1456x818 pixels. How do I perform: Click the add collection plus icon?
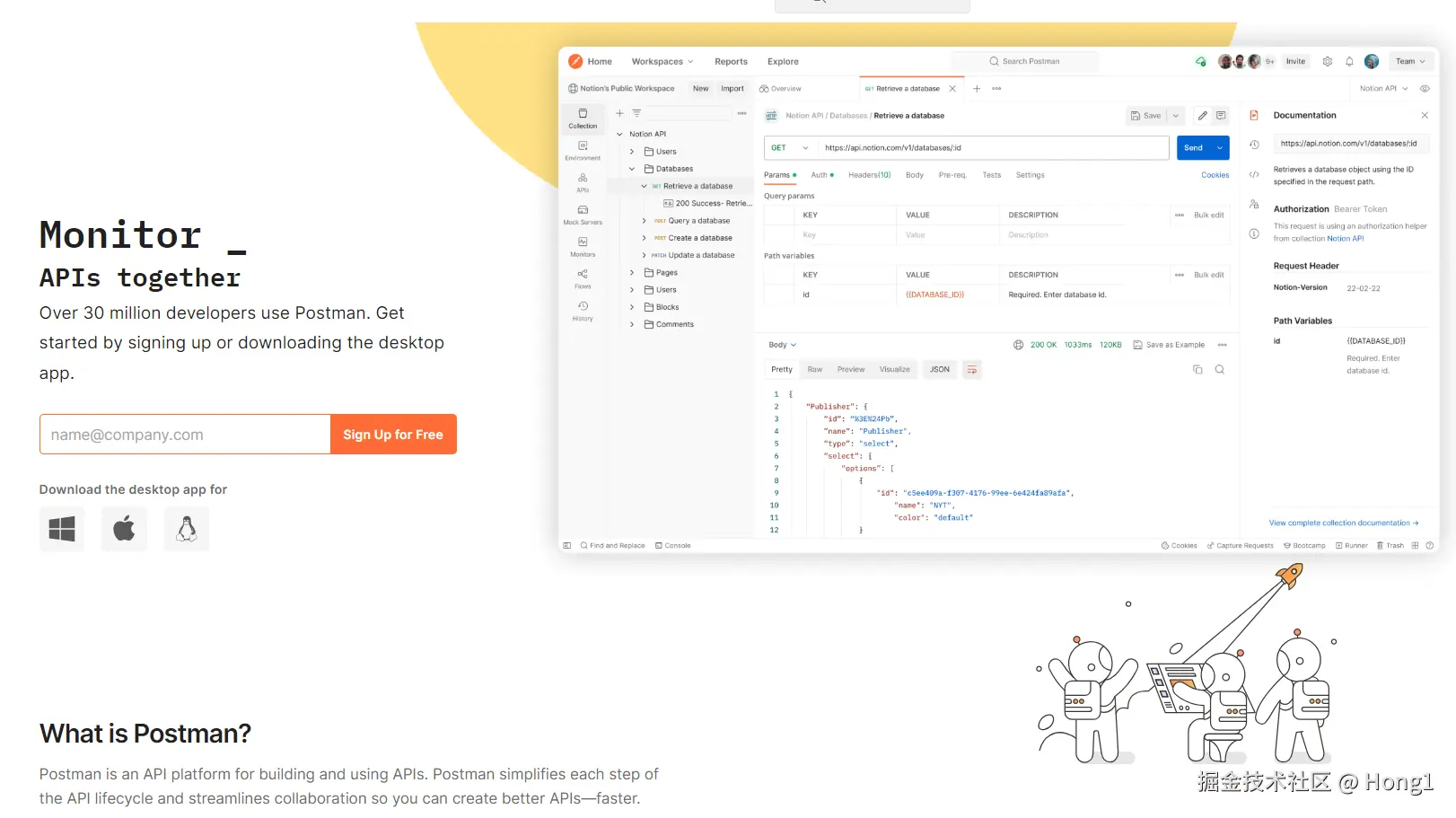[x=619, y=113]
